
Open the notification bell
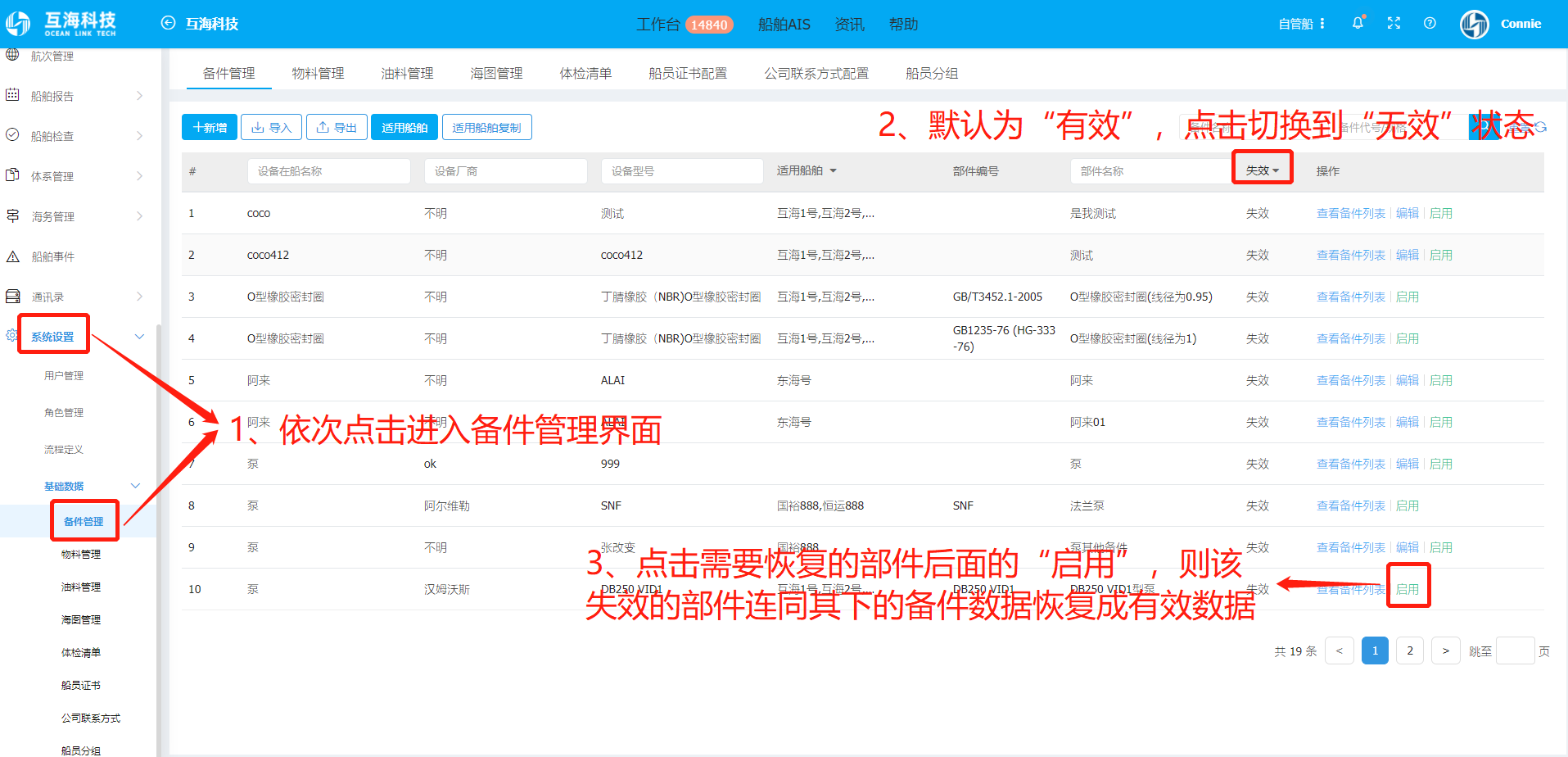pos(1358,23)
